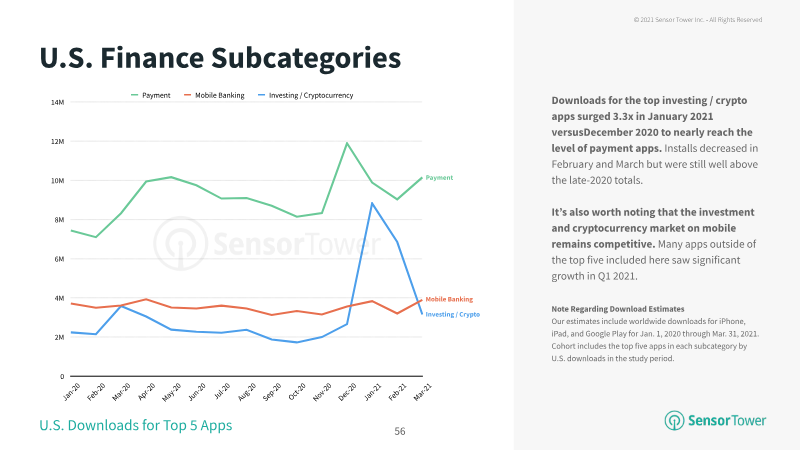Select the orange Mobile Banking line label
Screen dimensions: 800x450
coord(449,299)
